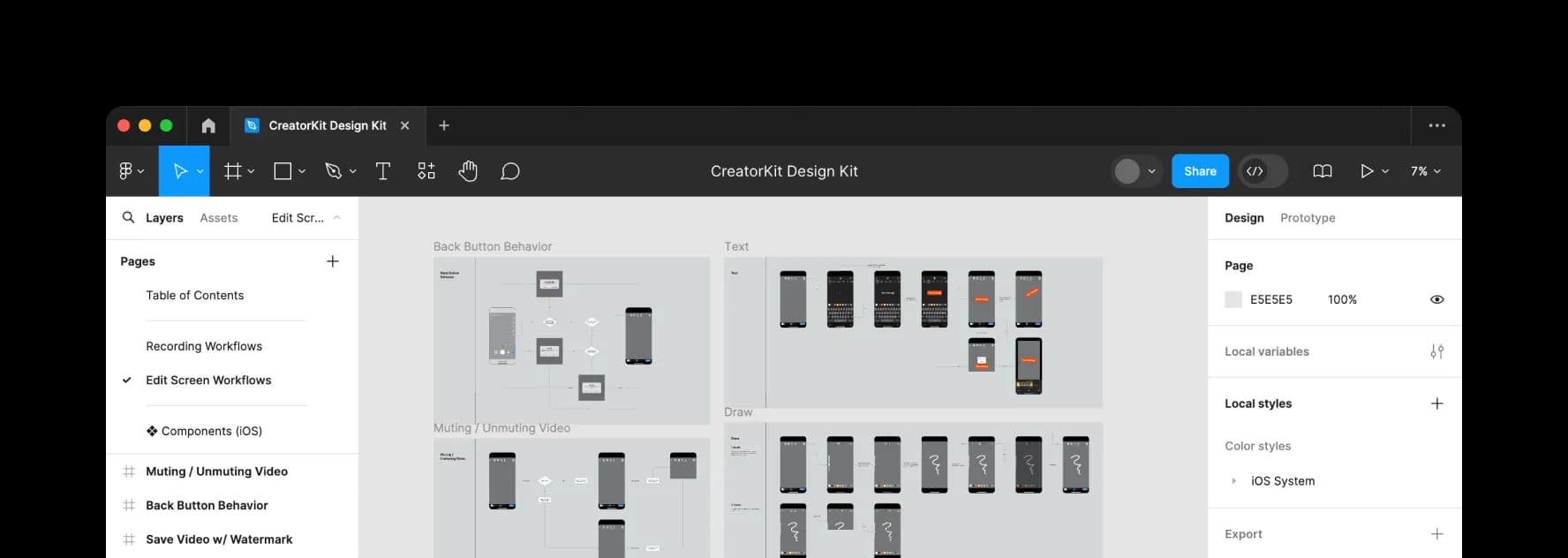Image resolution: width=1568 pixels, height=558 pixels.
Task: Open the Resources components tool
Action: (x=426, y=171)
